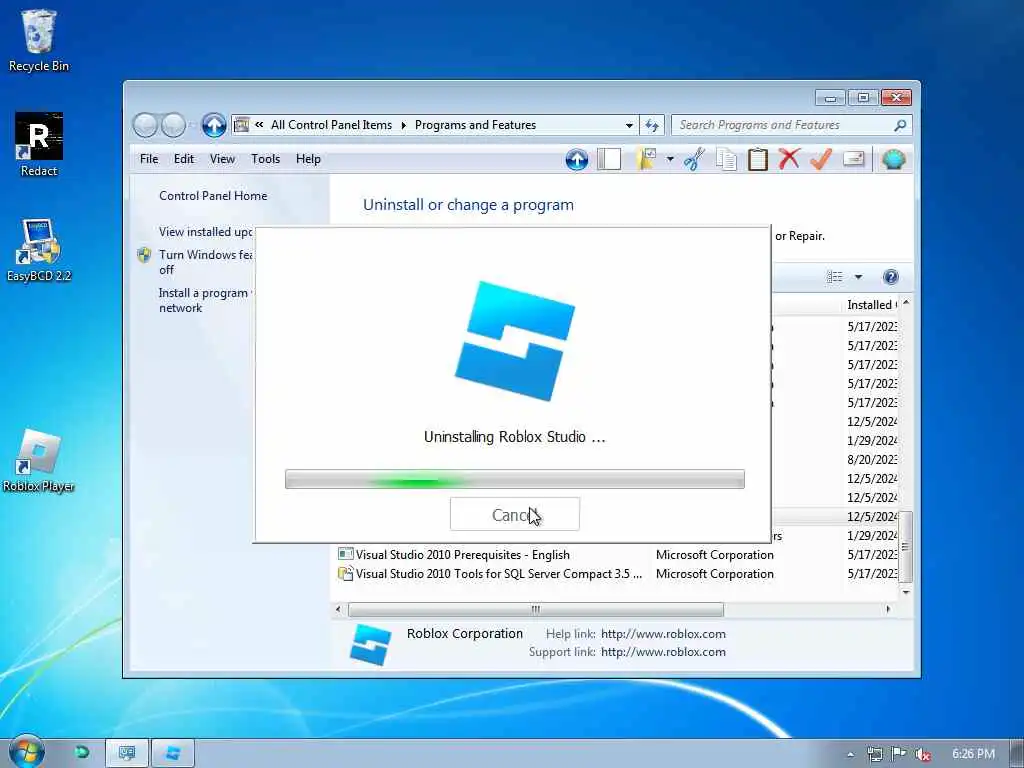Click the Classic Shell settings icon

coord(893,159)
